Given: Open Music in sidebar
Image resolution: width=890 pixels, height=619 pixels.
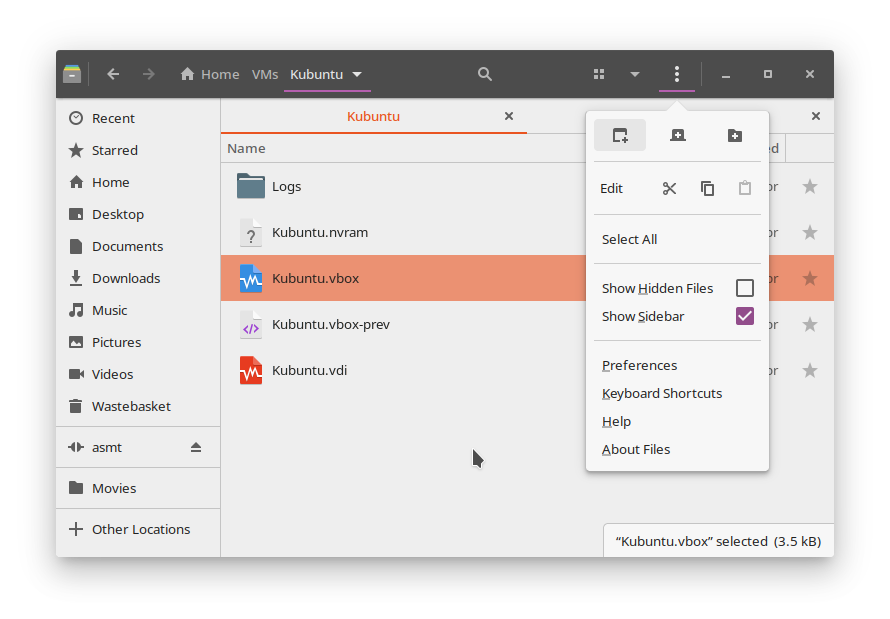Looking at the screenshot, I should tap(138, 310).
